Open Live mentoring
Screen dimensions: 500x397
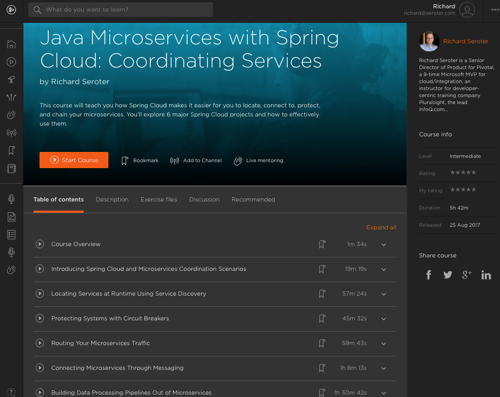click(258, 161)
